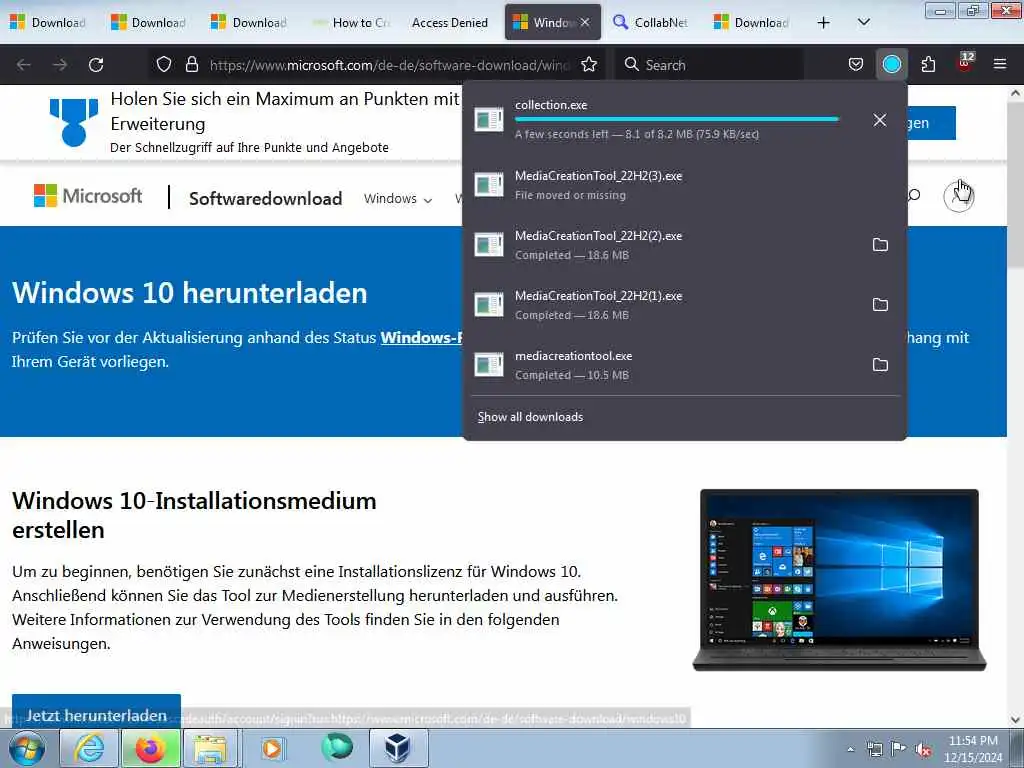
Task: Click the extension badge showing 12
Action: click(x=965, y=63)
